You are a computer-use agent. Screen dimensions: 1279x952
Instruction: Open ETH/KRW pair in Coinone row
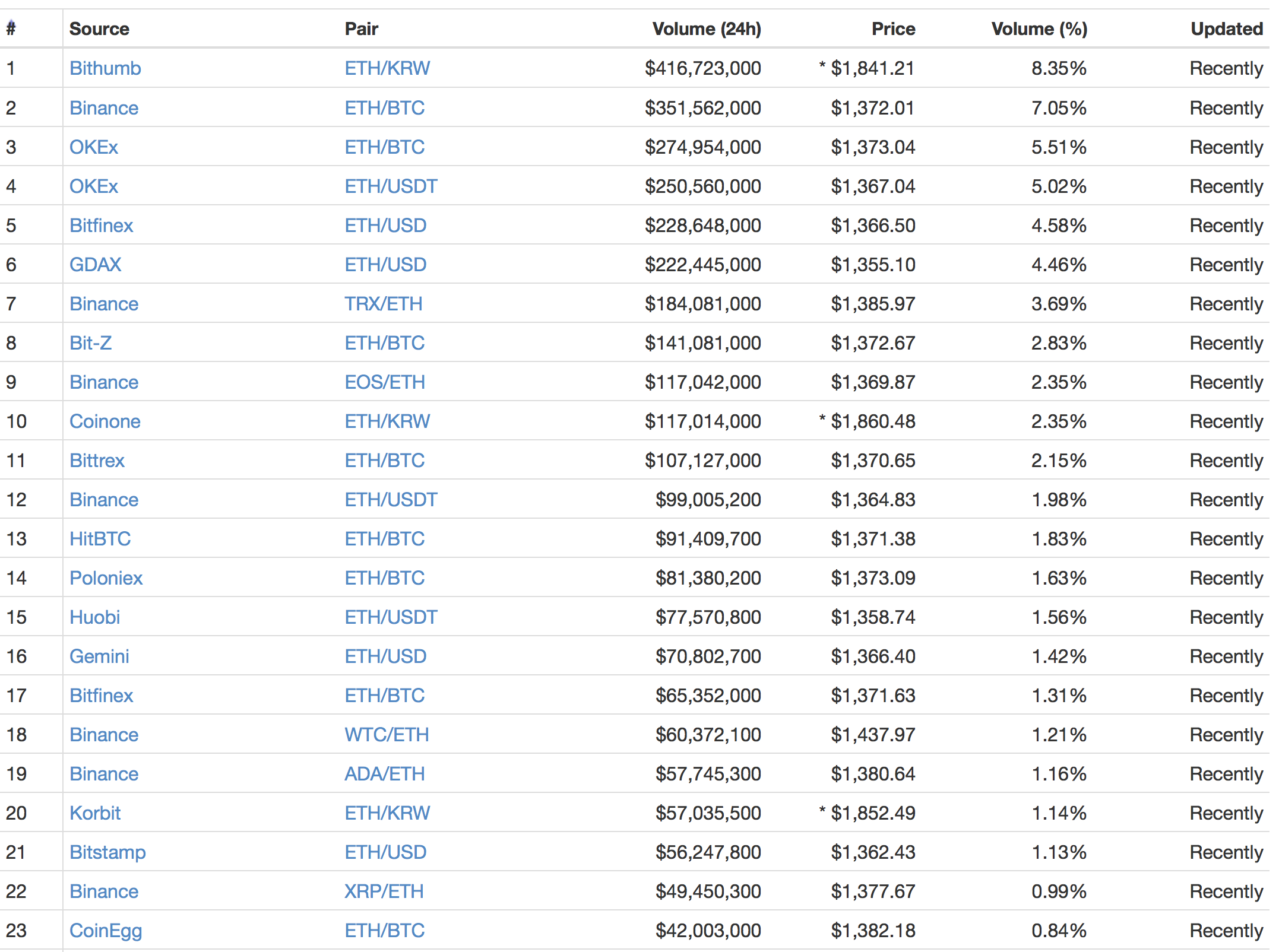click(x=387, y=421)
